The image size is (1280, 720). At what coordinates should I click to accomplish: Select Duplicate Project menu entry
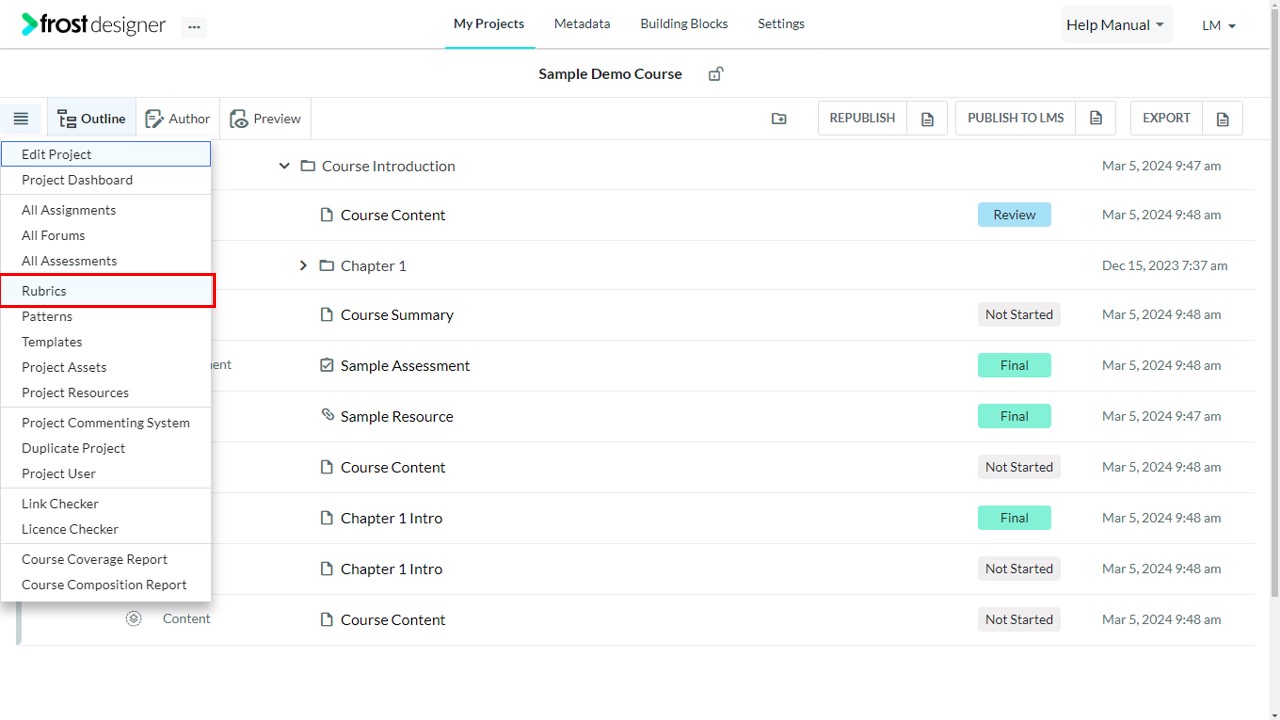pyautogui.click(x=106, y=449)
